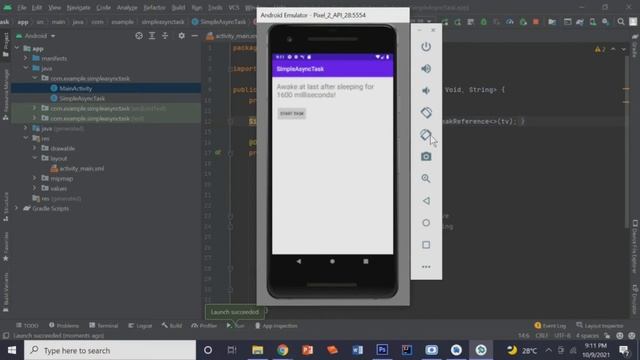Expand the drawable folder

click(x=35, y=148)
